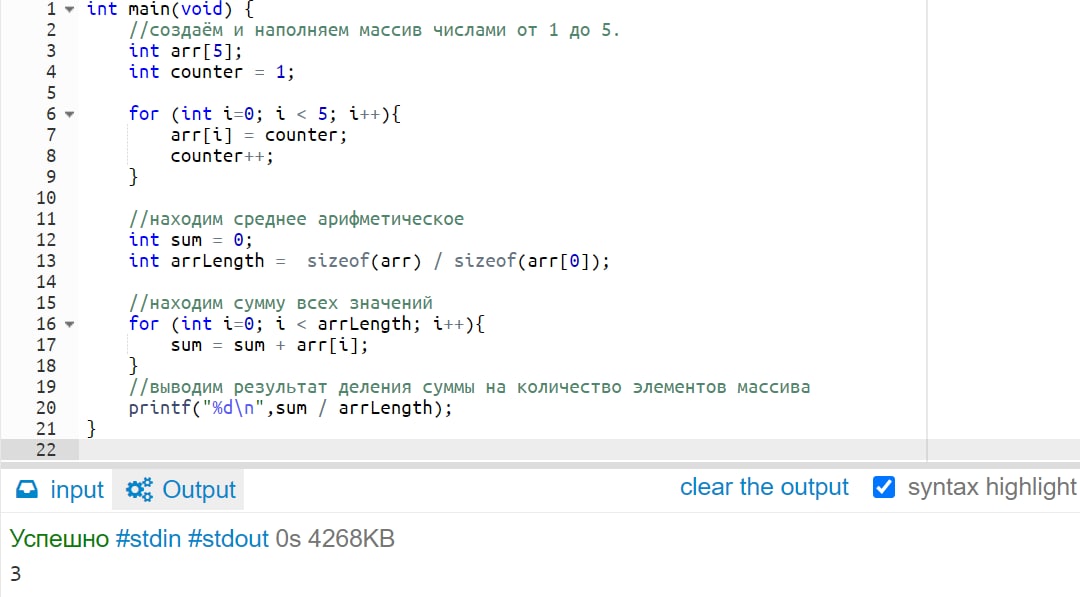Click the int counter = 1; line
This screenshot has width=1080, height=597.
tap(211, 72)
